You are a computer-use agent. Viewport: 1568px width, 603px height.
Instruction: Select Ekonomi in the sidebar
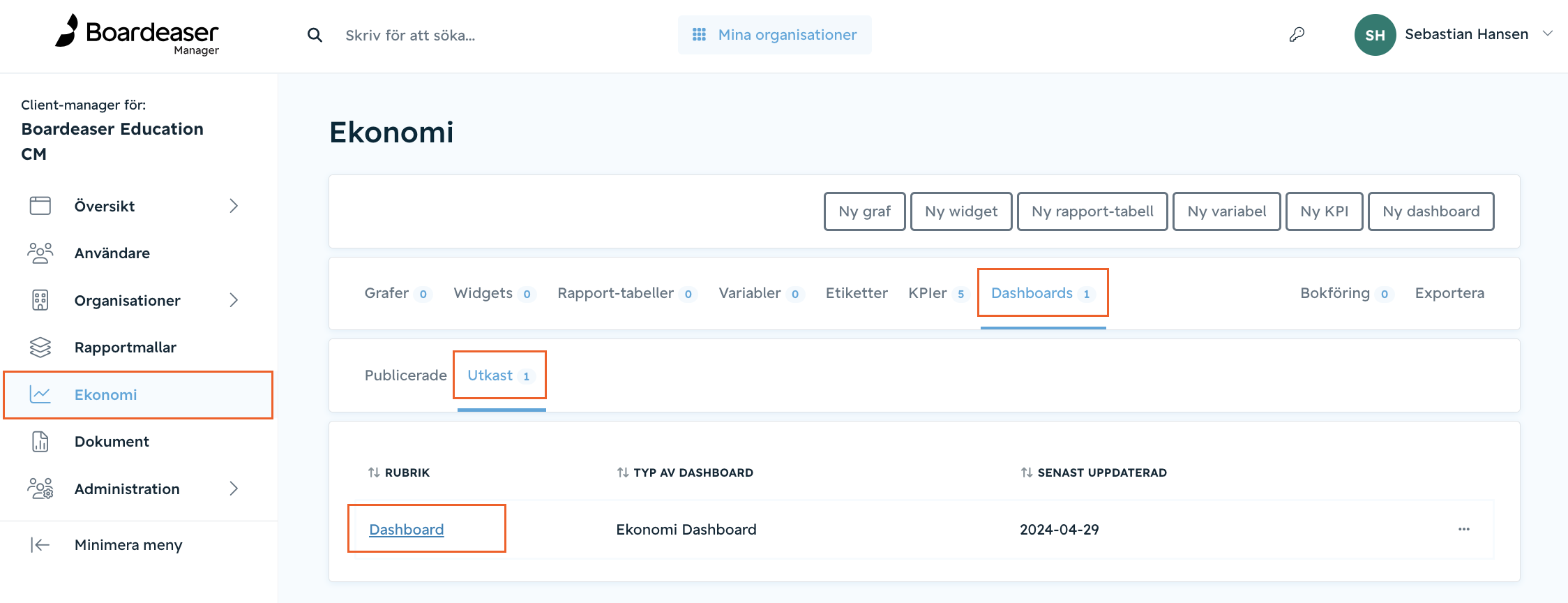[x=138, y=394]
